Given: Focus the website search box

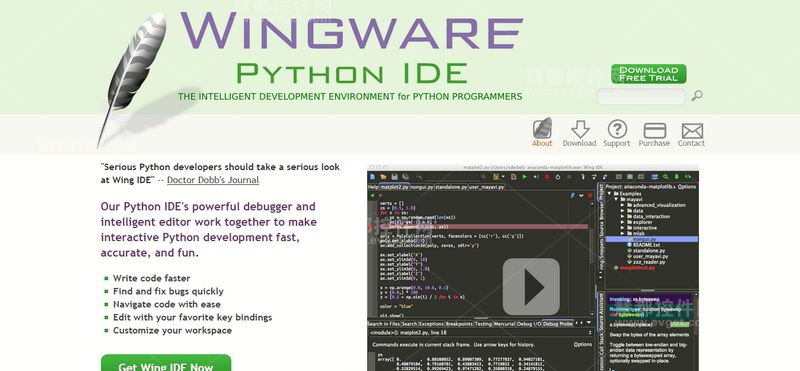Looking at the screenshot, I should (641, 96).
